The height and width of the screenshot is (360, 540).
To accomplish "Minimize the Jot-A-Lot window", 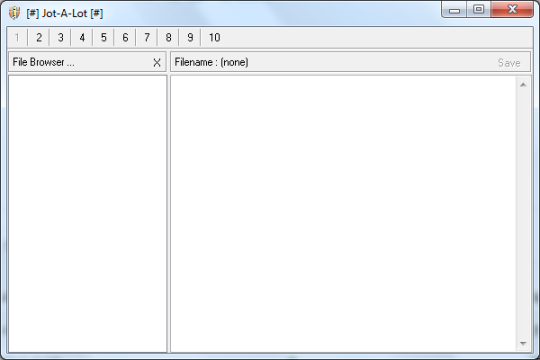I will click(x=454, y=10).
